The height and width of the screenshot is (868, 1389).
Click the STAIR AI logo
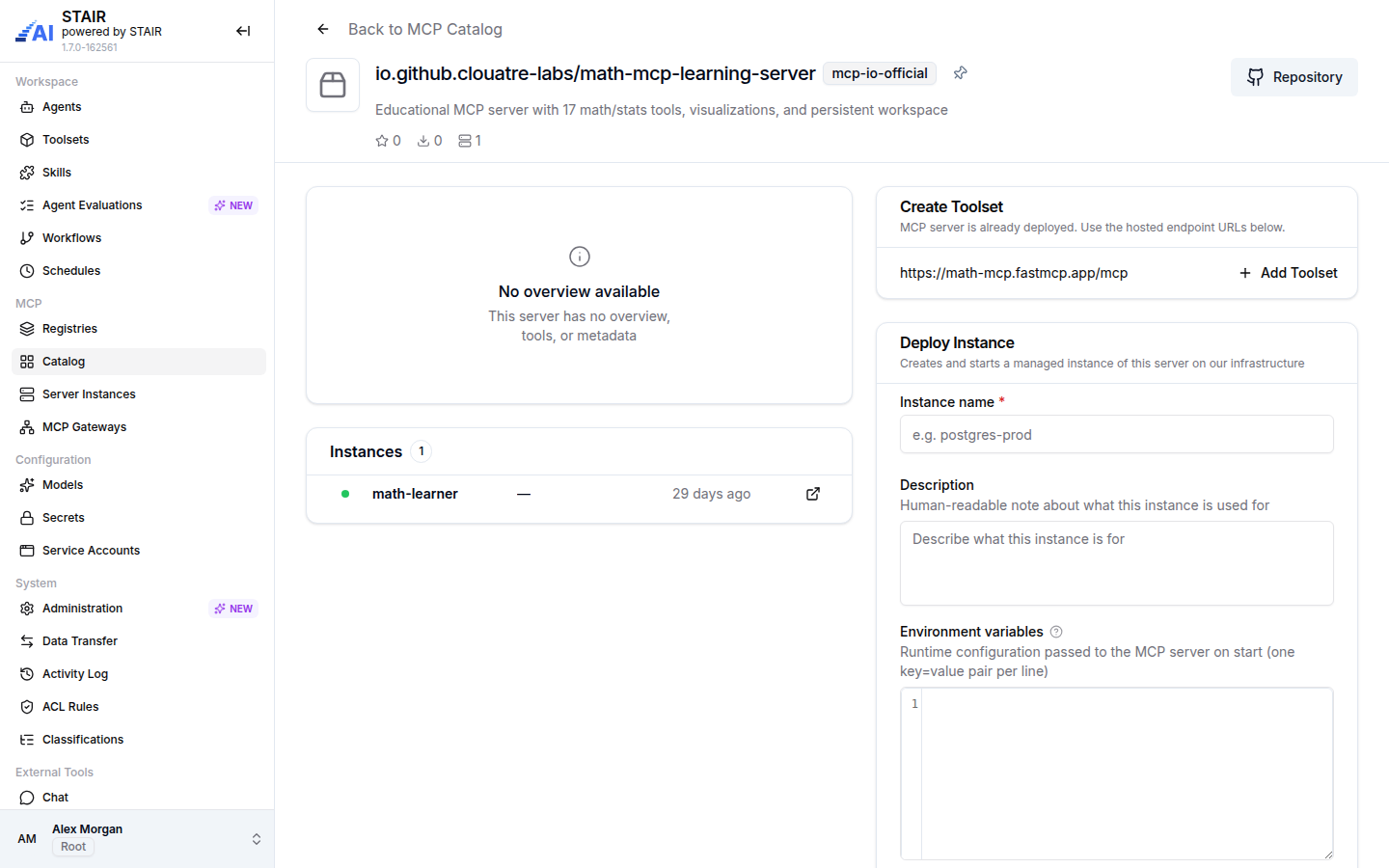(x=35, y=32)
